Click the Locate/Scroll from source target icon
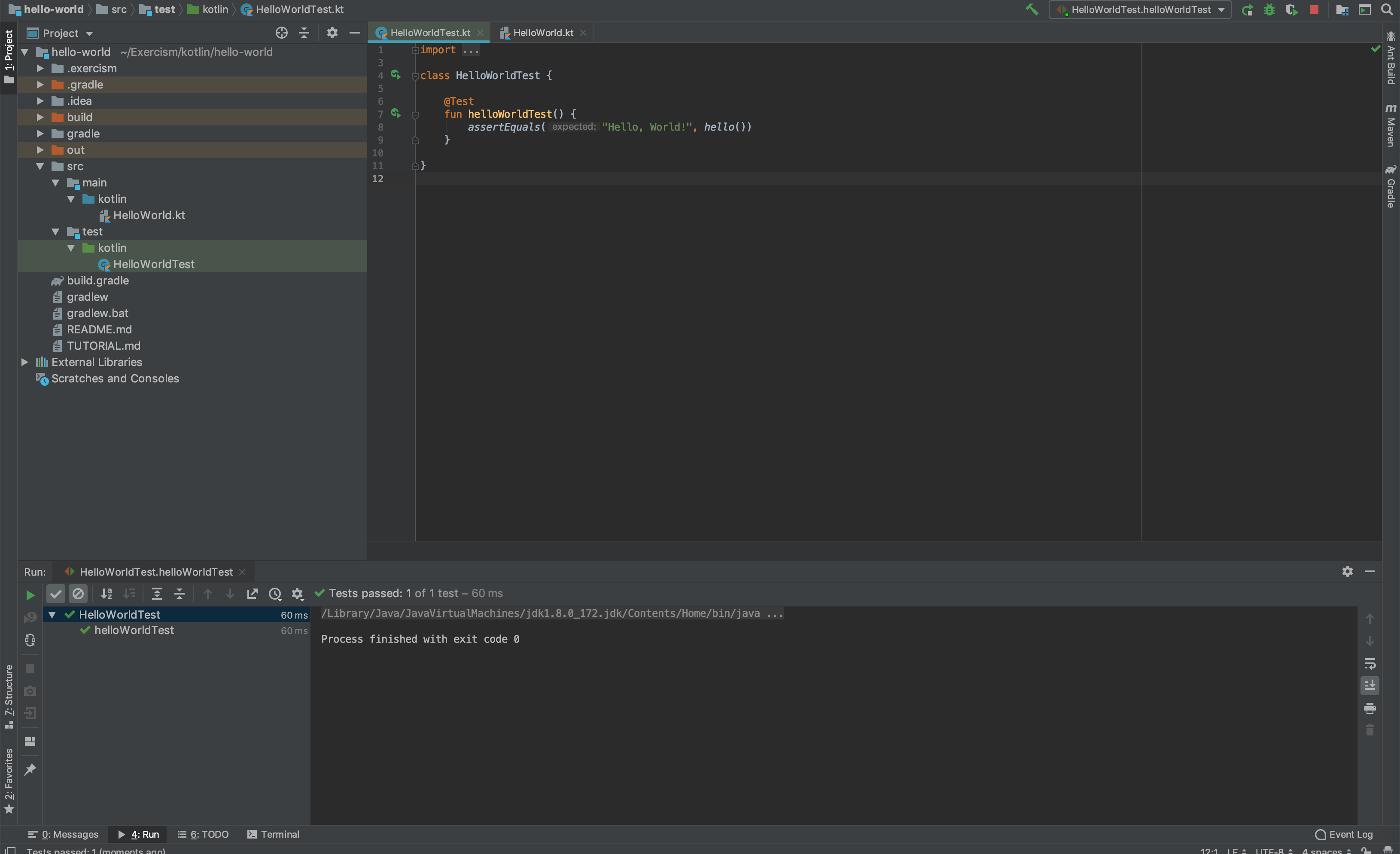Screen dimensions: 1400x854 tap(281, 33)
